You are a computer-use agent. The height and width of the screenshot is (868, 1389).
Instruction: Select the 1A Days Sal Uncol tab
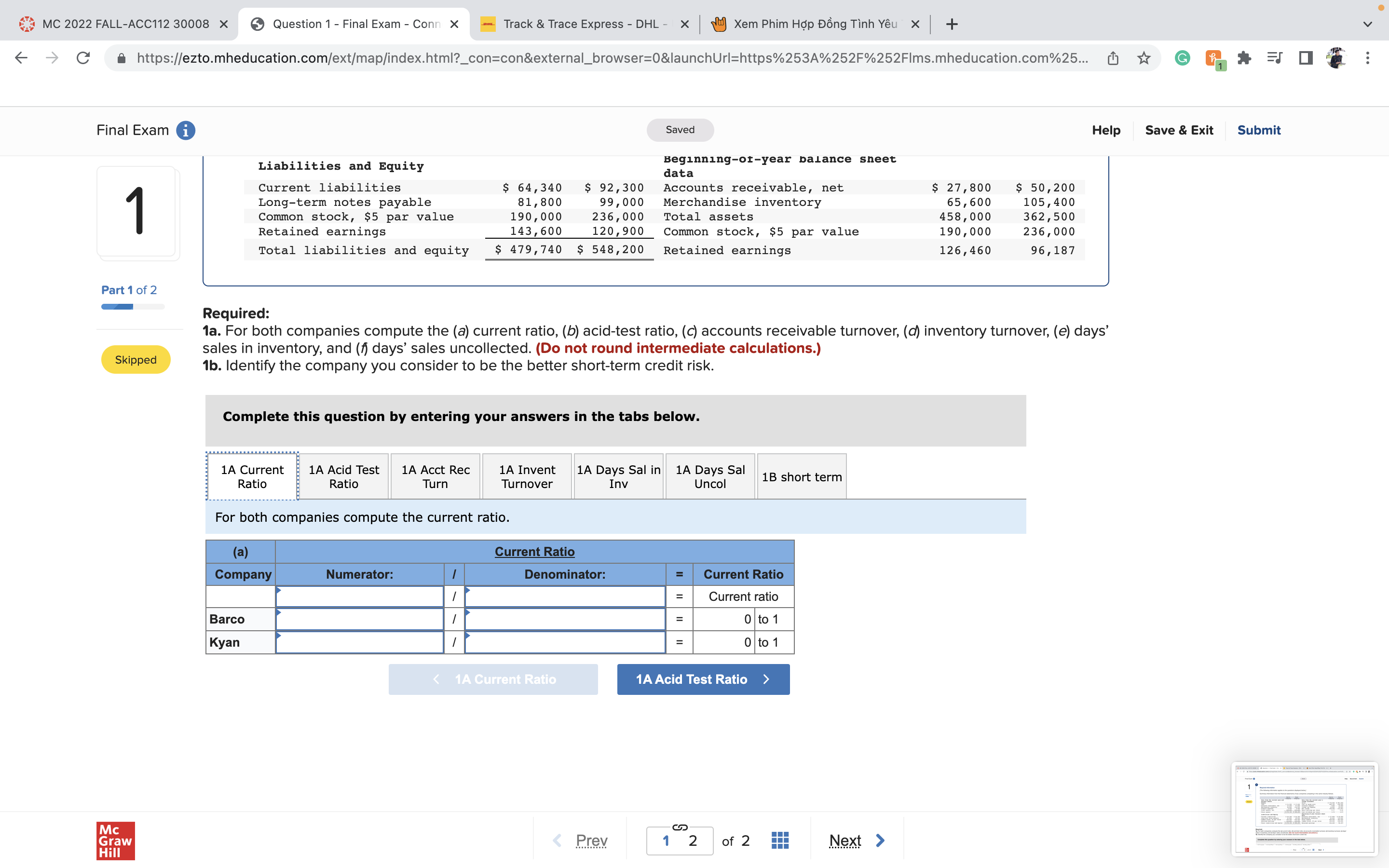point(709,476)
